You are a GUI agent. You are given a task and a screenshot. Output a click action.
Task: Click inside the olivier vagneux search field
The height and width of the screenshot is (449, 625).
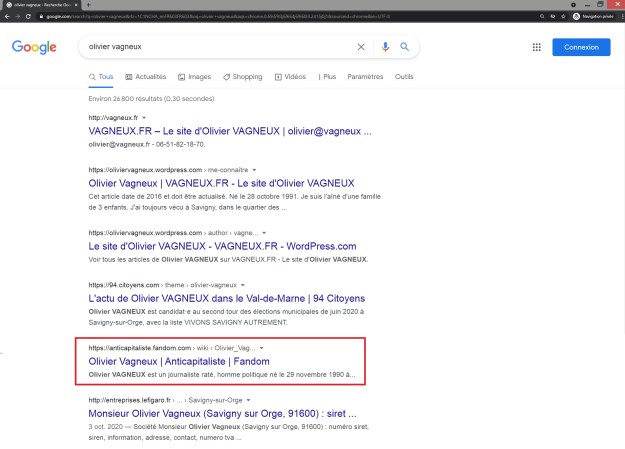pos(210,47)
